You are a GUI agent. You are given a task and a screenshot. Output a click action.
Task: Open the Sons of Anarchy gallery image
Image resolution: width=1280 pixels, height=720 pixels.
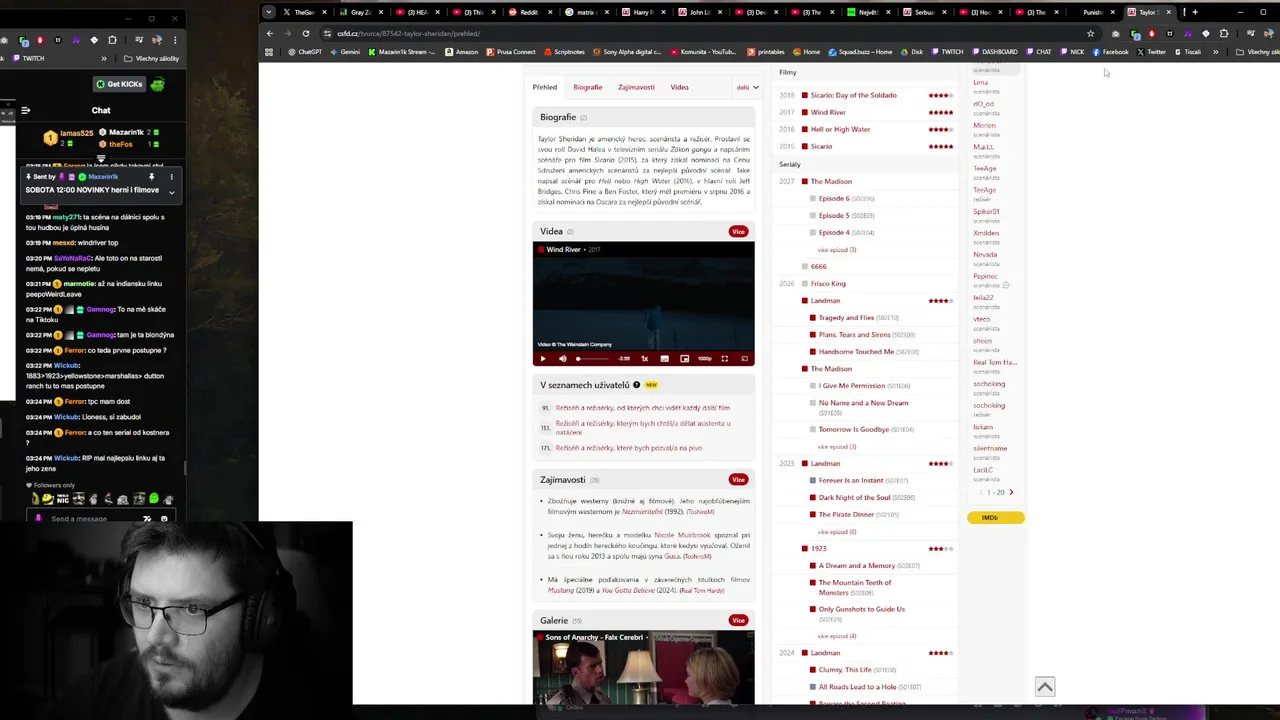[x=643, y=667]
